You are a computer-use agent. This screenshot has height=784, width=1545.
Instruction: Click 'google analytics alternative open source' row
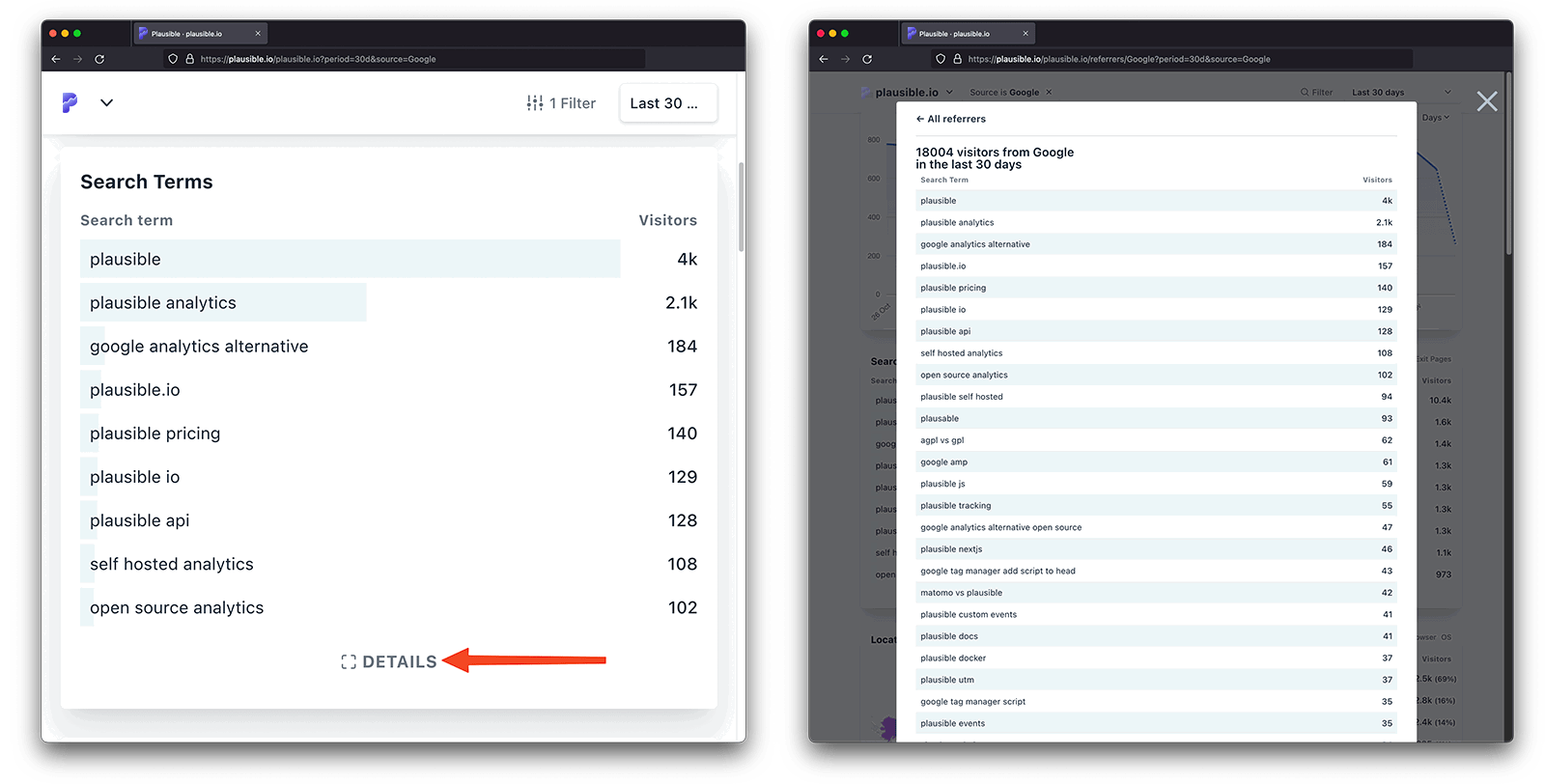click(1156, 527)
